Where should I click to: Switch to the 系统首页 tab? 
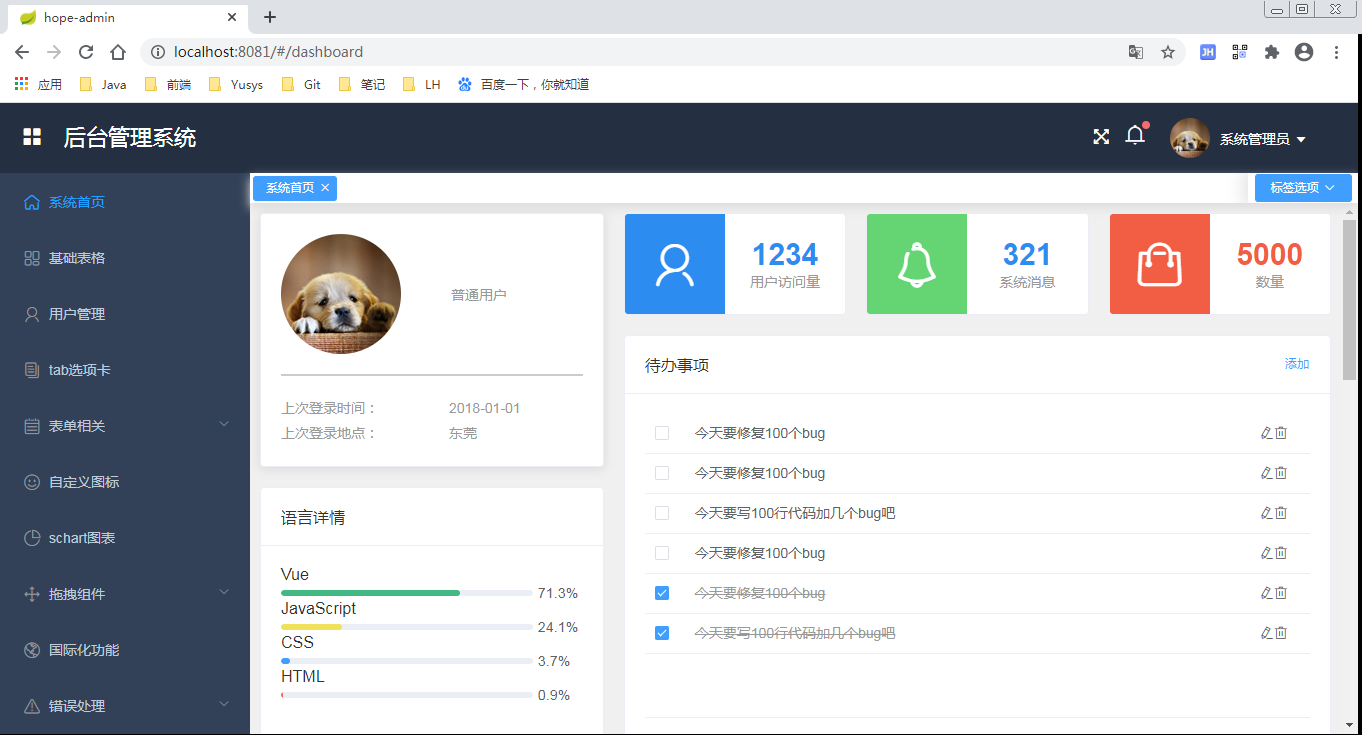288,187
